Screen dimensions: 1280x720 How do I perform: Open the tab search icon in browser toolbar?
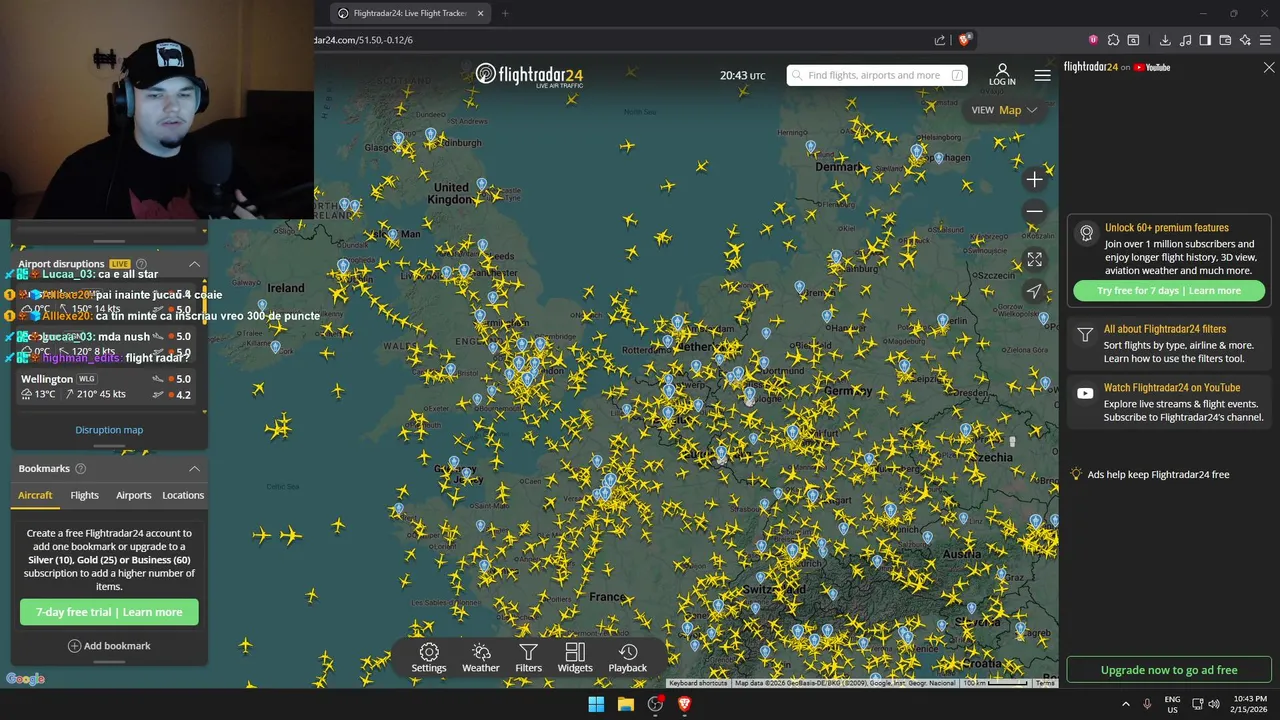point(1133,40)
